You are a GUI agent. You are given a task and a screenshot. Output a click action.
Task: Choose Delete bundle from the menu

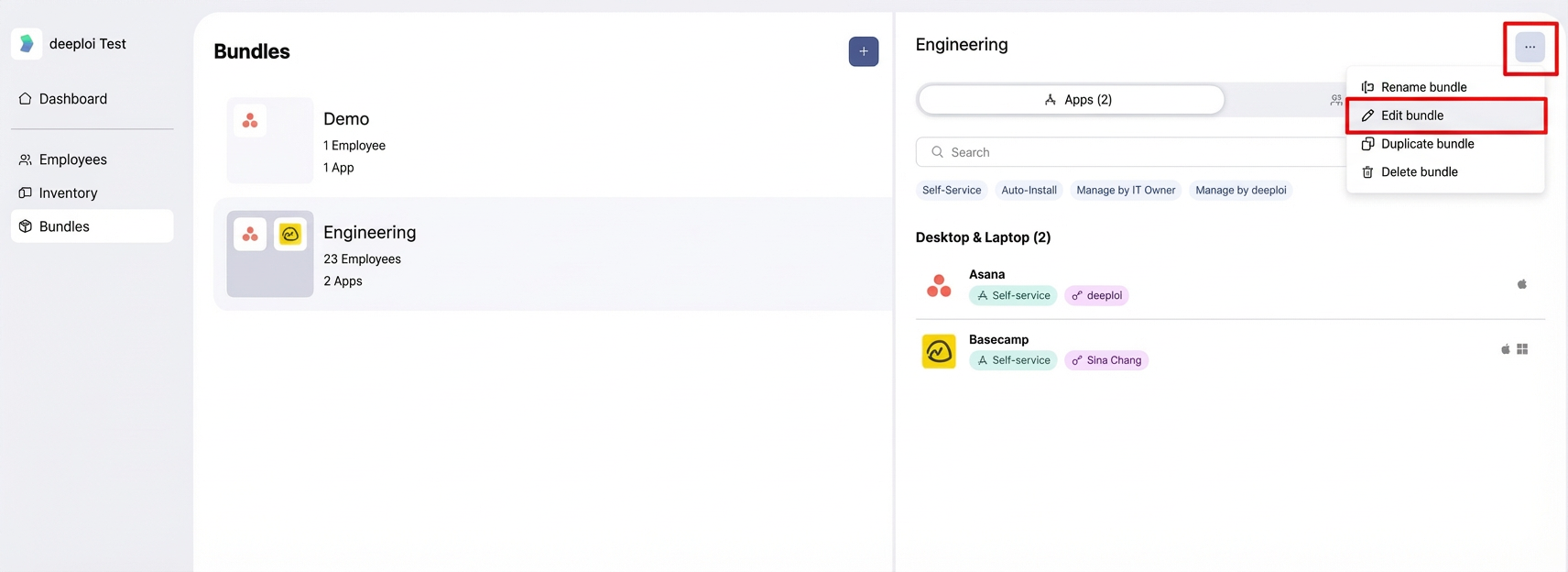tap(1445, 172)
